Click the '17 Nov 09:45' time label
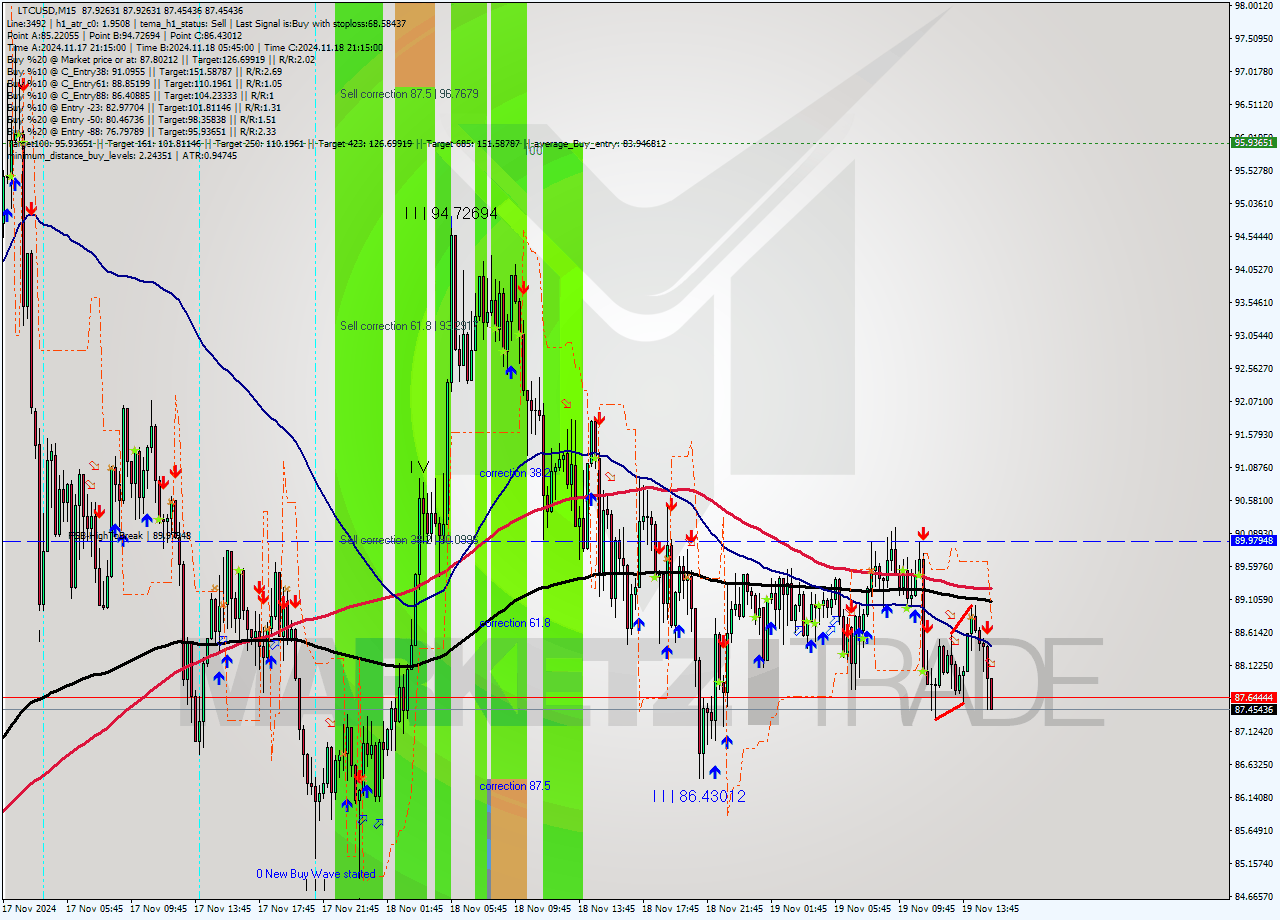Image resolution: width=1280 pixels, height=920 pixels. click(158, 909)
